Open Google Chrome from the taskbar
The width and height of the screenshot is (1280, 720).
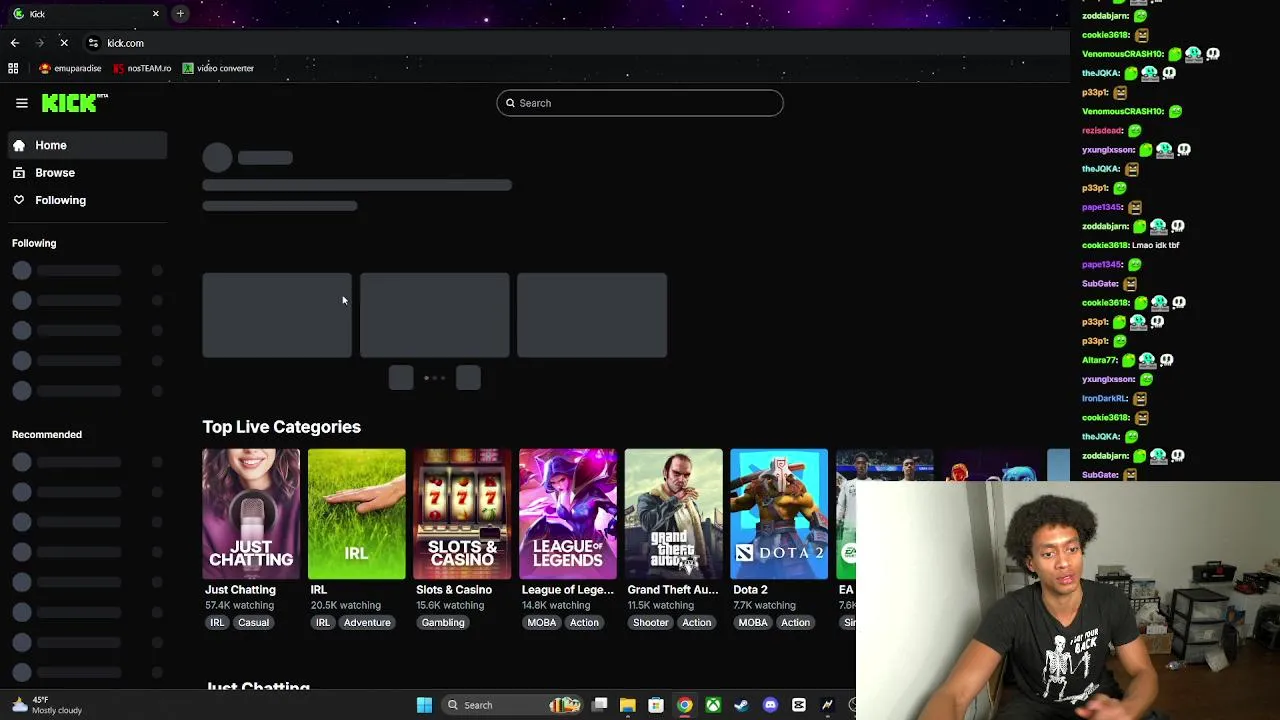(684, 705)
